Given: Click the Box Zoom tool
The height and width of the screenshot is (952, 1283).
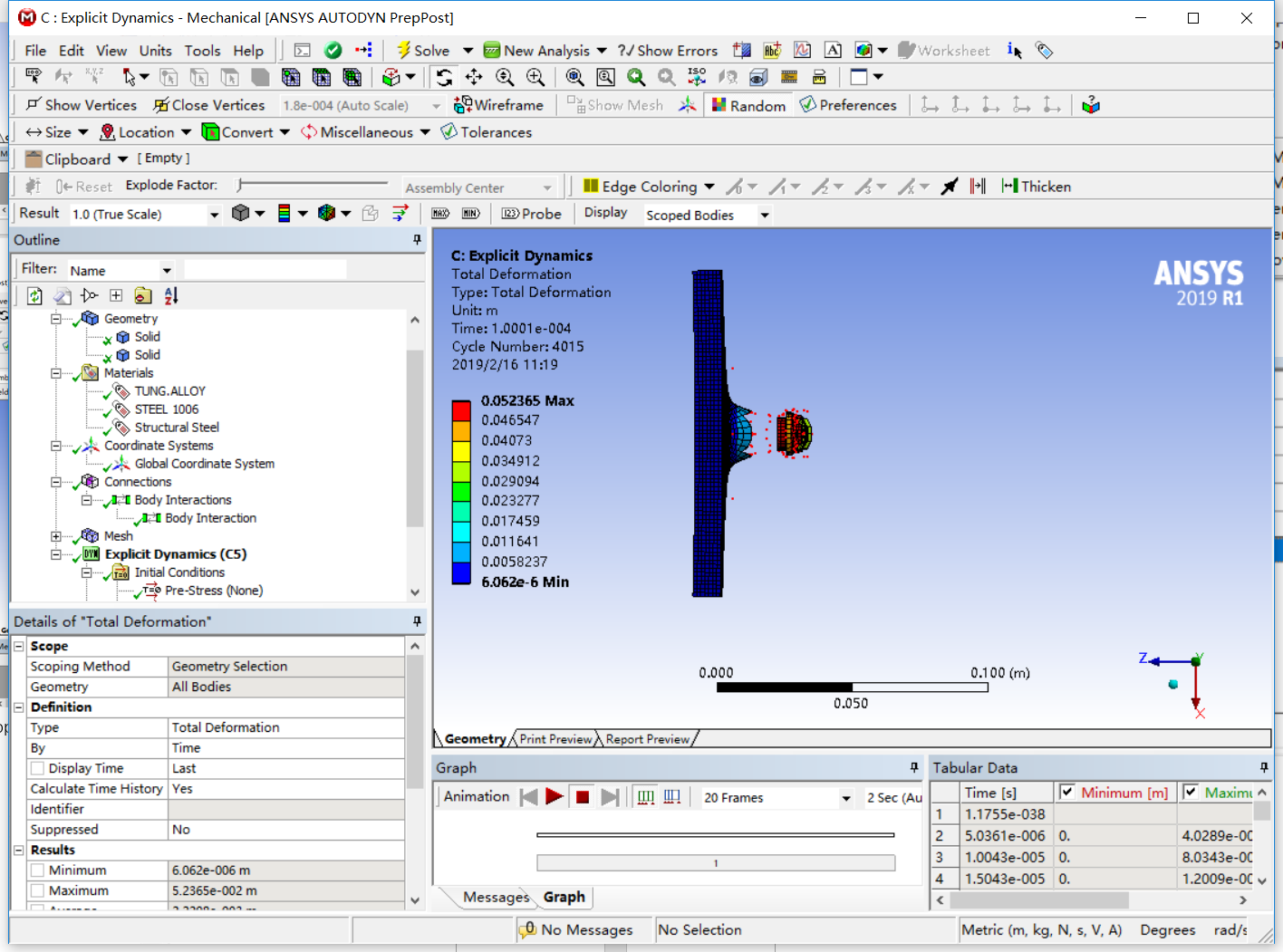Looking at the screenshot, I should point(605,77).
